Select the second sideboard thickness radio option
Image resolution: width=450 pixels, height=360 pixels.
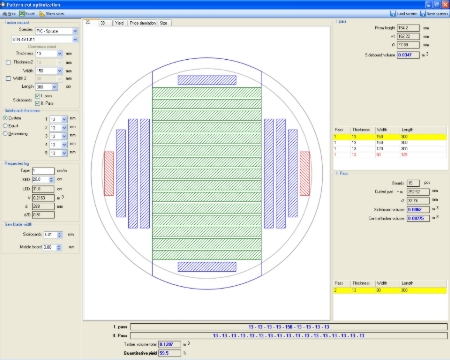(5, 126)
